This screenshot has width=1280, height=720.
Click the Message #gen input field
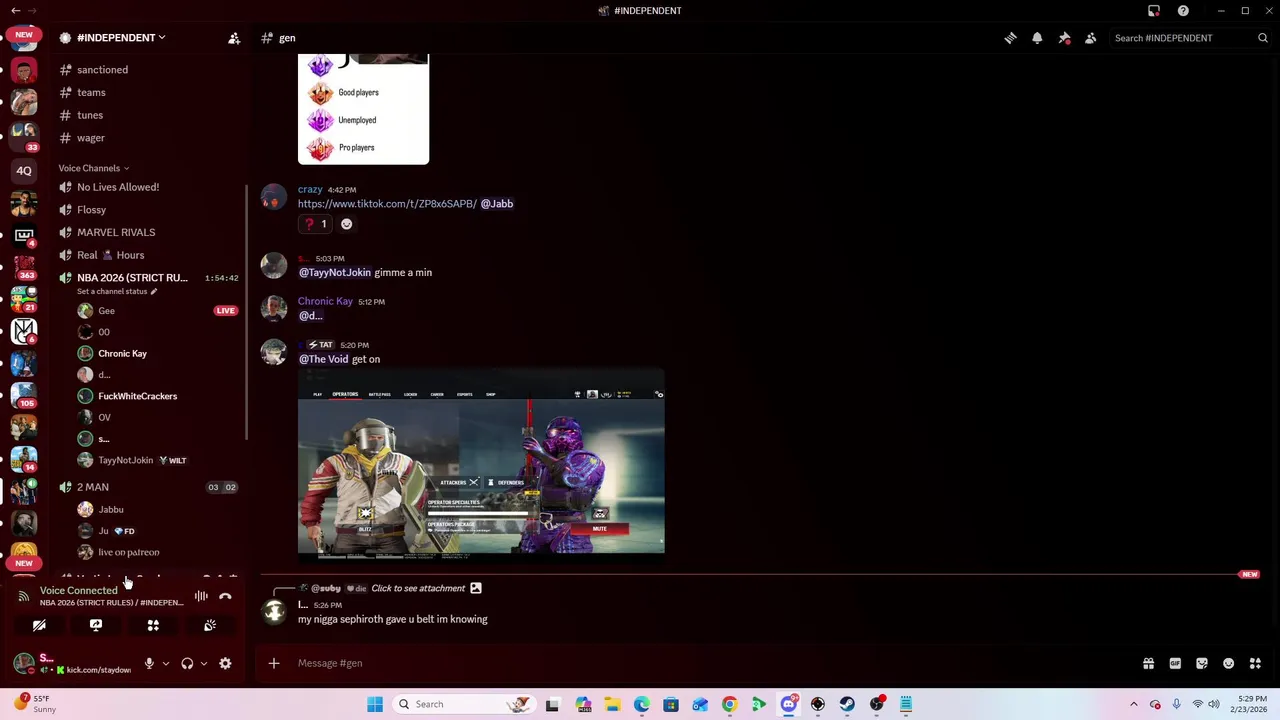[700, 663]
